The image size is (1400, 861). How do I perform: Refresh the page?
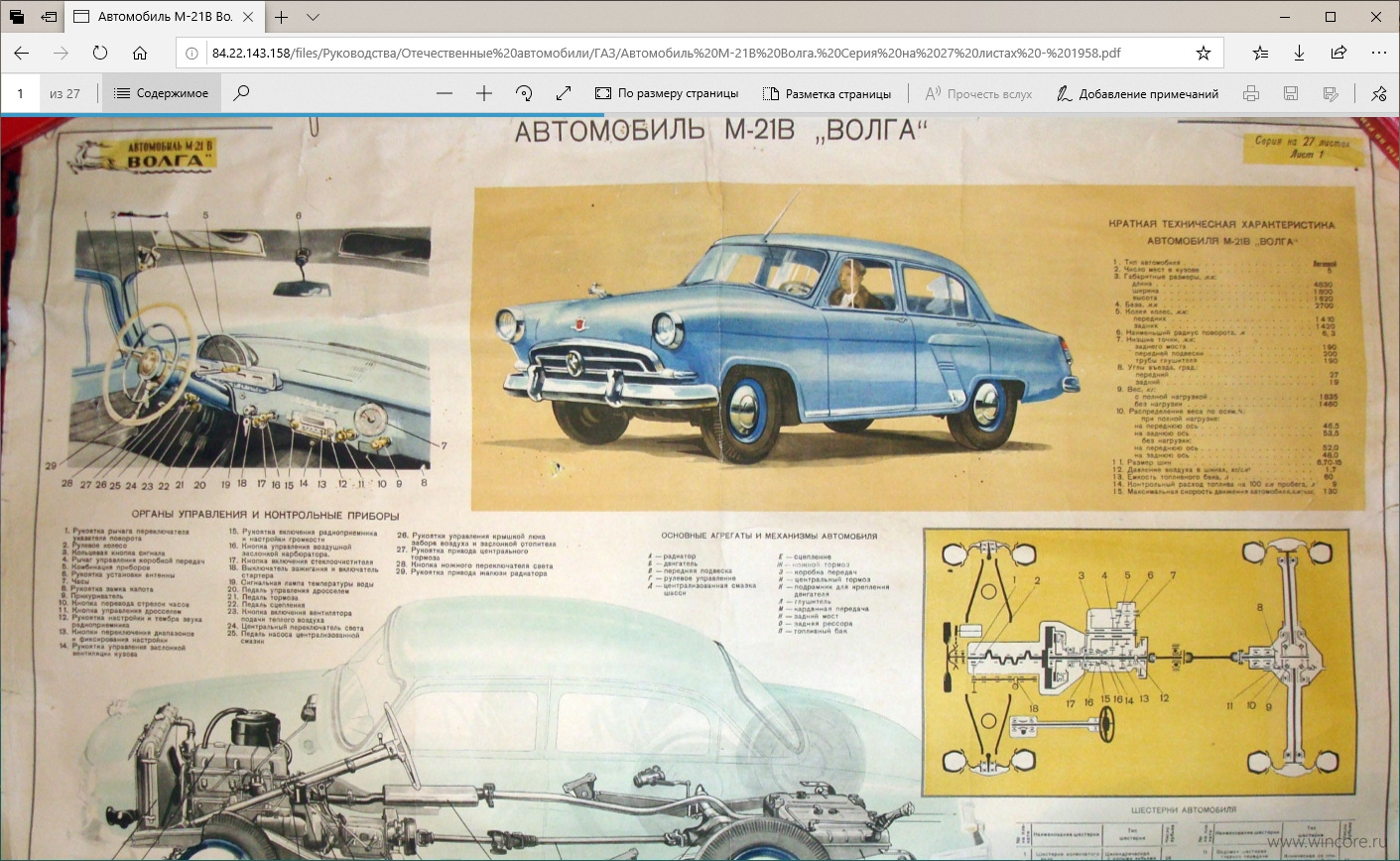tap(100, 53)
